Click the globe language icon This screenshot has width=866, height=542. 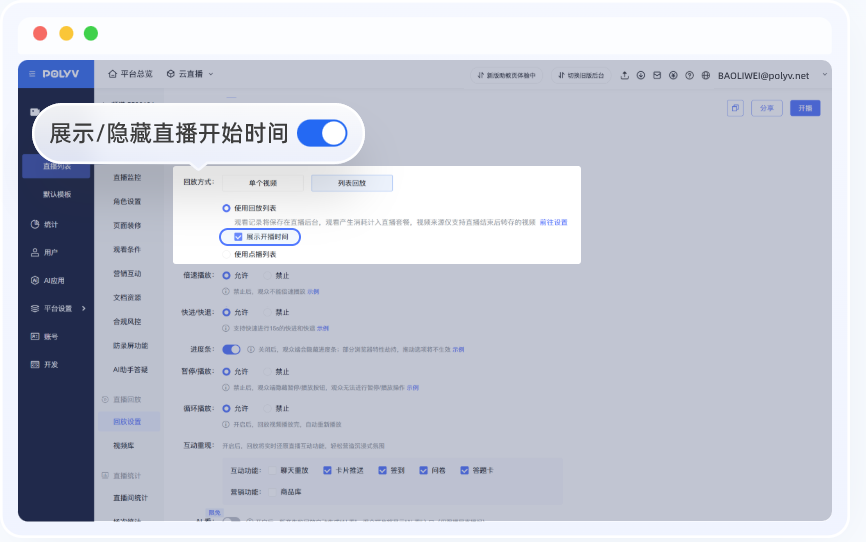tap(706, 75)
